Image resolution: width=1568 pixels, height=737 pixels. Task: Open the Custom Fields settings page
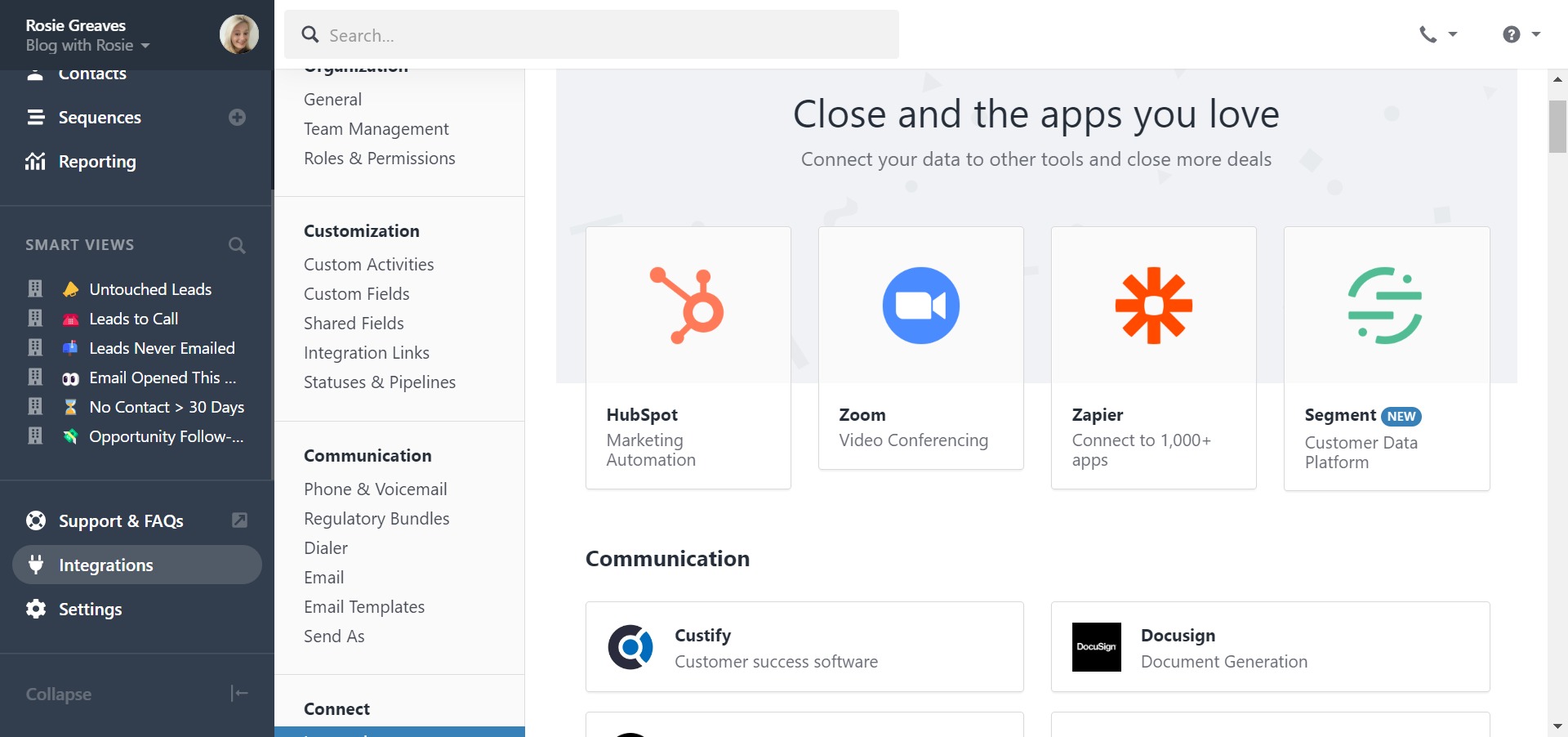(x=357, y=293)
